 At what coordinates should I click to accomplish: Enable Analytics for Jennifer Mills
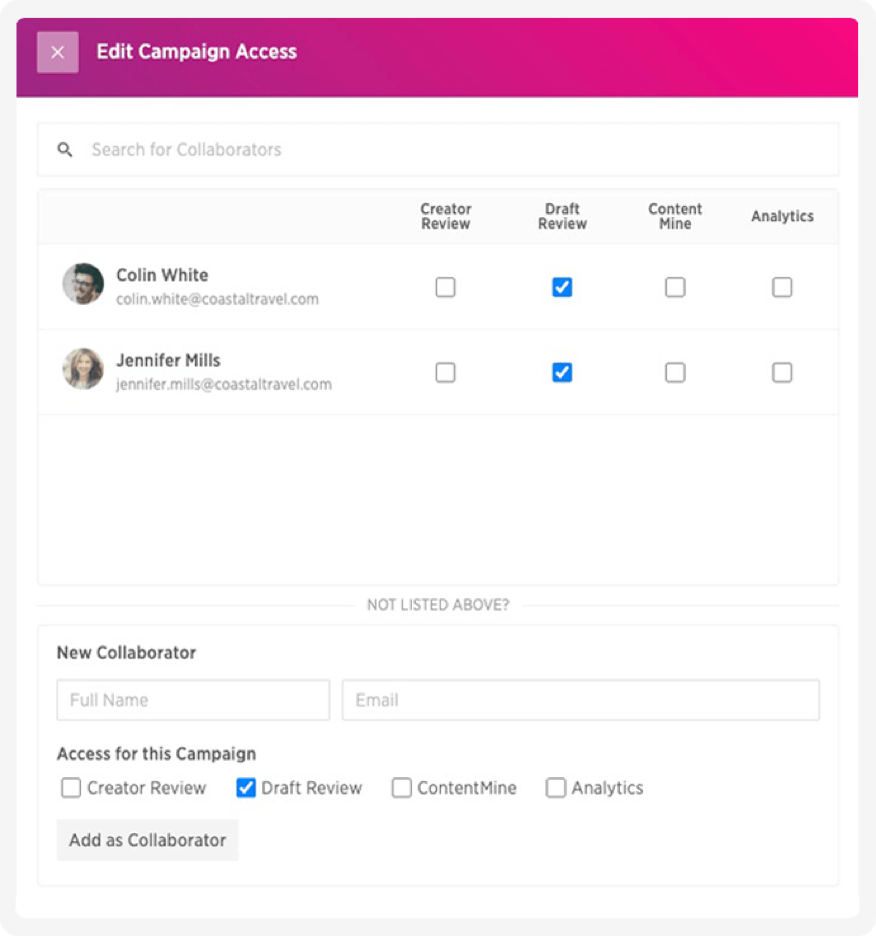[x=782, y=373]
